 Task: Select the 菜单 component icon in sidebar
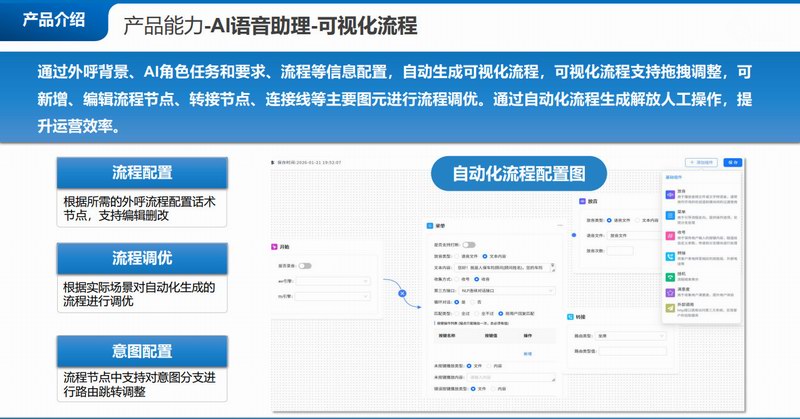(x=669, y=213)
